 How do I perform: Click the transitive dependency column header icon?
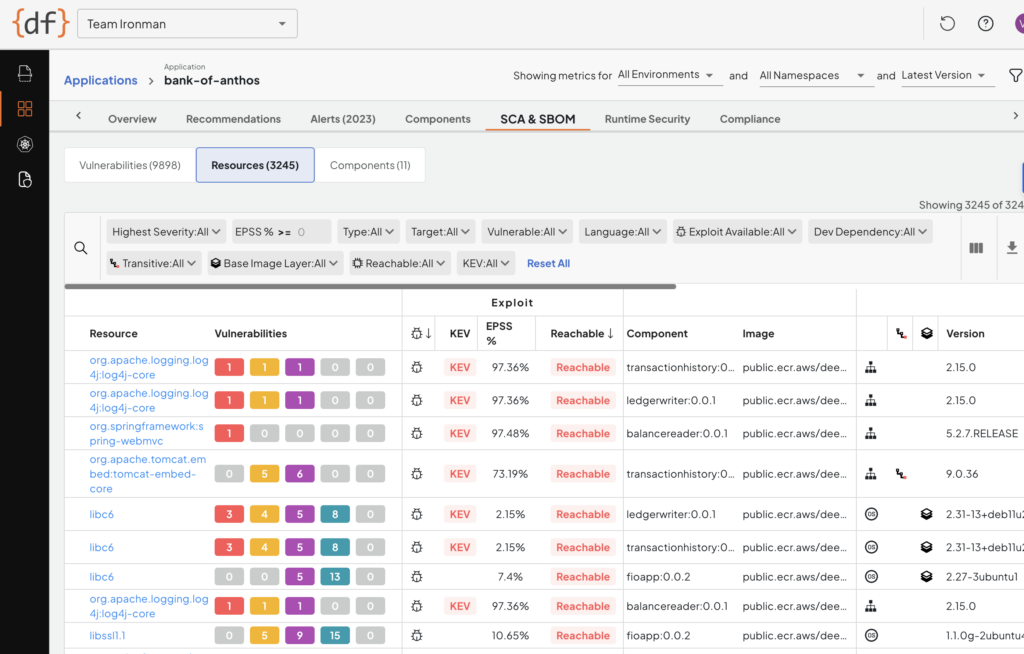coord(901,333)
